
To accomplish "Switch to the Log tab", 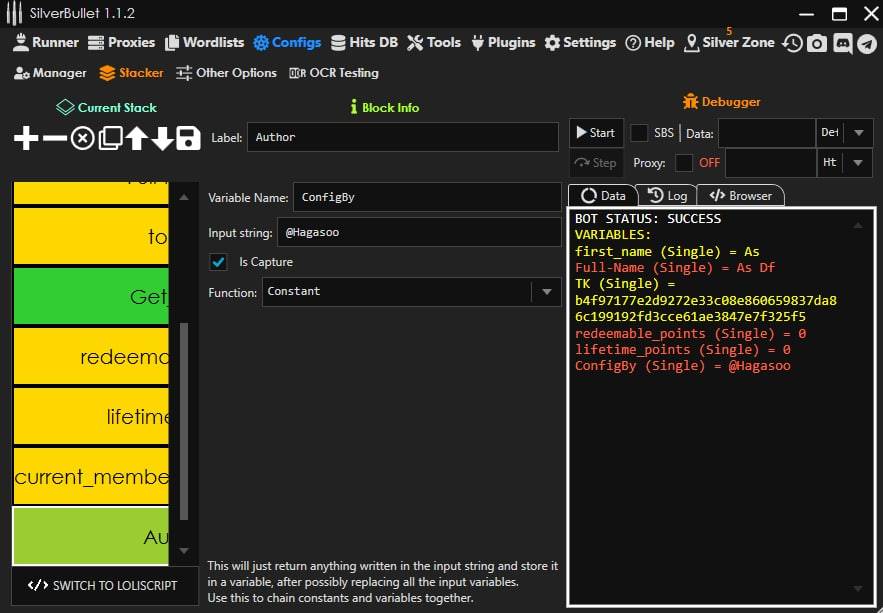I will tap(667, 196).
